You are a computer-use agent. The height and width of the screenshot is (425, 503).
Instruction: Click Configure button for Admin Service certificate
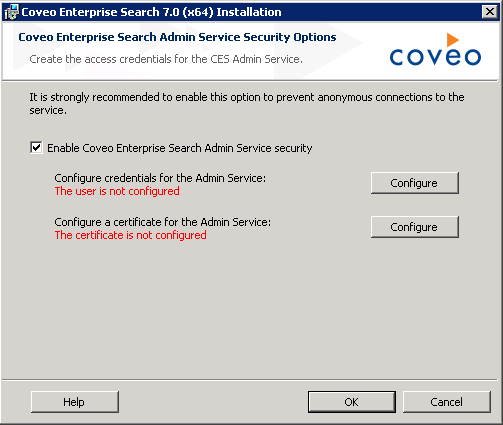(x=415, y=227)
